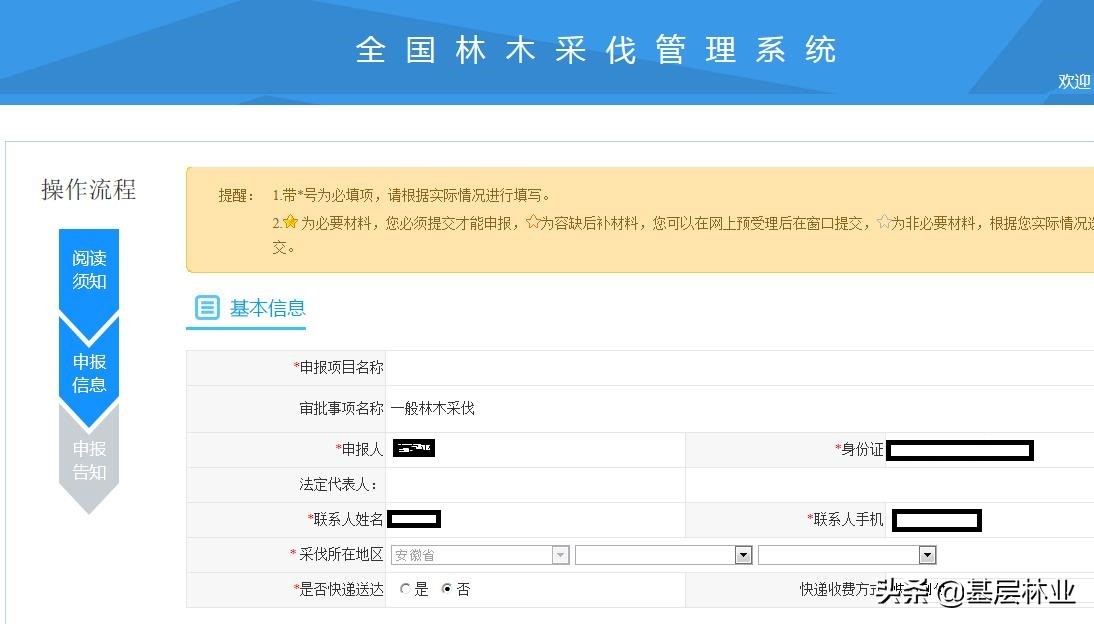Select 是 for 是否快递送达
Screen dimensions: 1094x624
[x=404, y=589]
